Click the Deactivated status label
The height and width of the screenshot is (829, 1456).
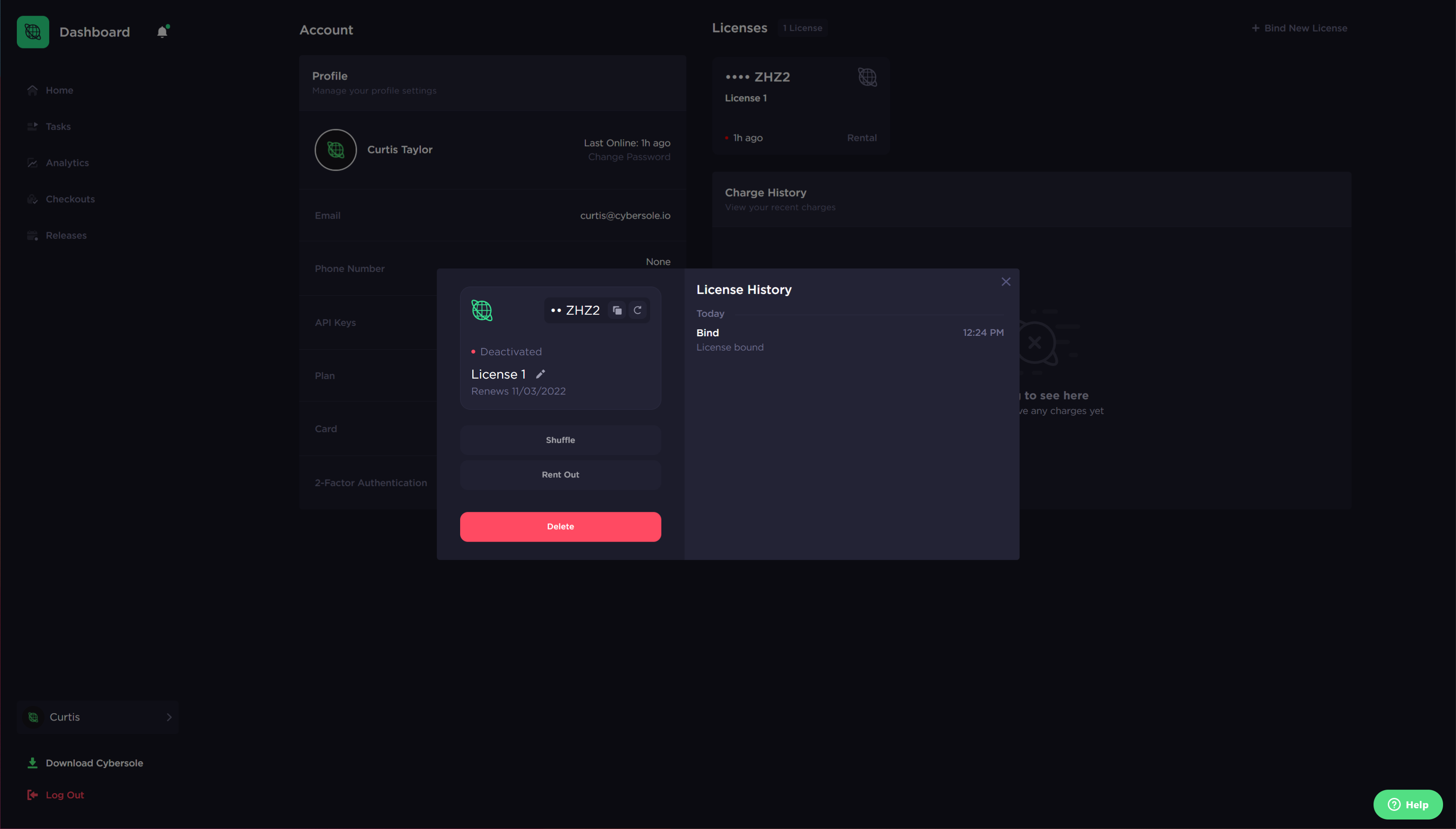(x=510, y=352)
